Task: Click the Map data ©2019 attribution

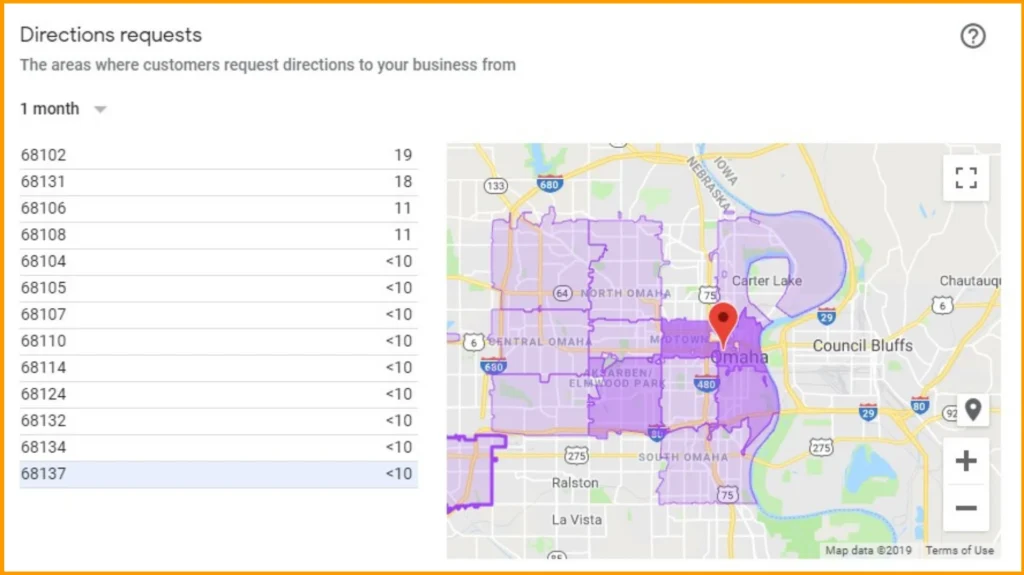Action: coord(868,550)
